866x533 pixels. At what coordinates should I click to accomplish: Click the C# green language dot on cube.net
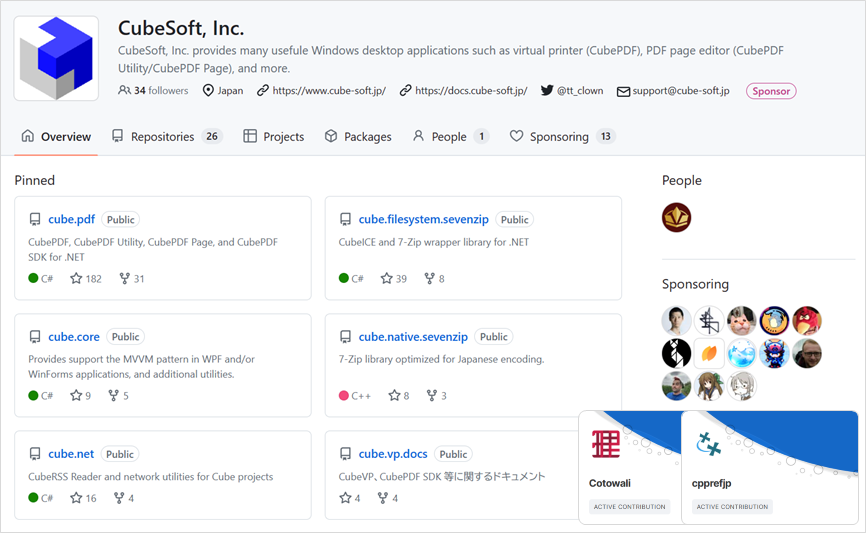(x=33, y=497)
